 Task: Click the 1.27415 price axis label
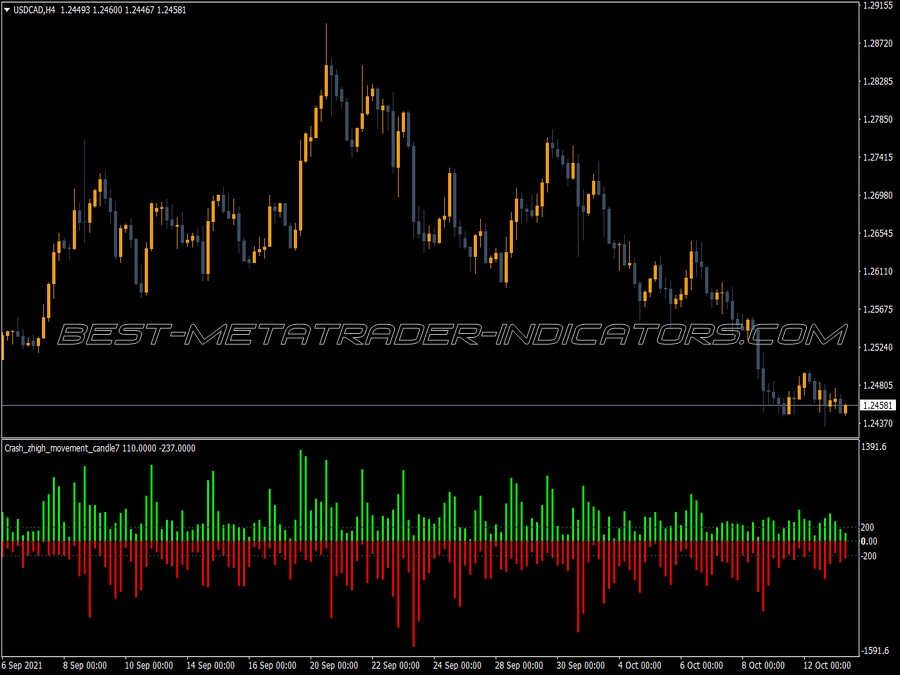878,157
